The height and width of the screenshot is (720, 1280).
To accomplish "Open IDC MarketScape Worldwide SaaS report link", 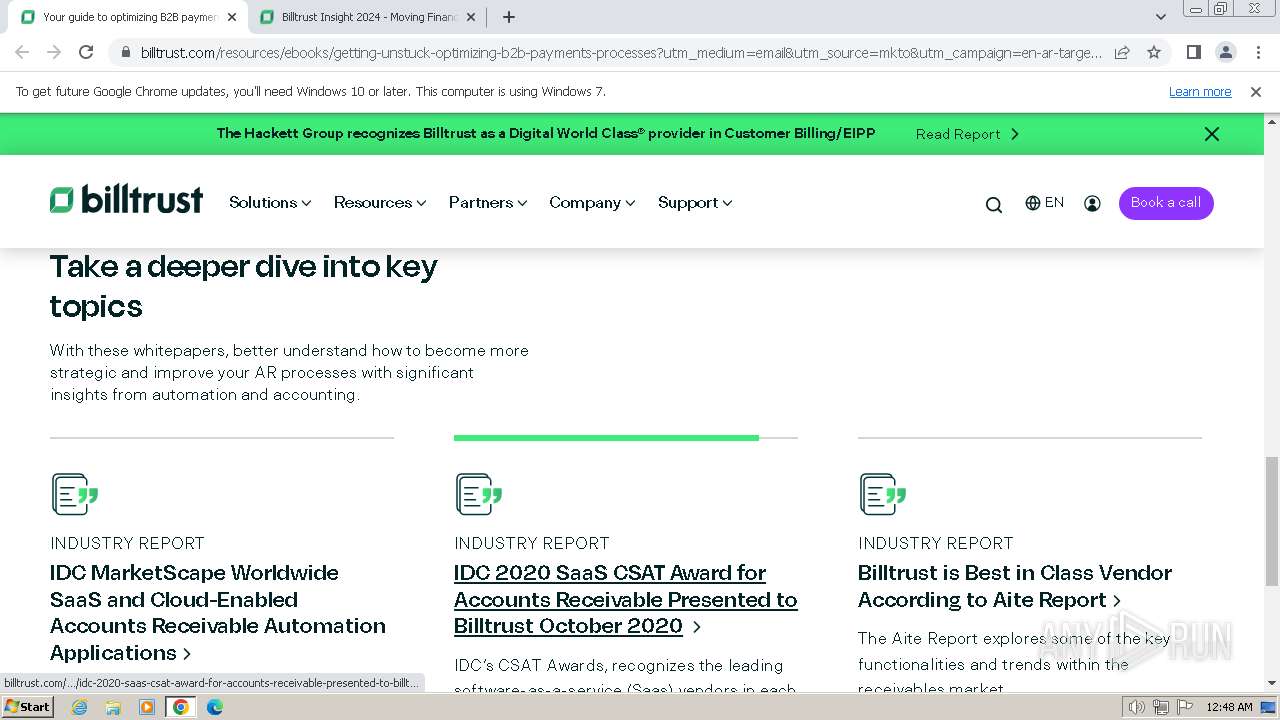I will pos(218,612).
